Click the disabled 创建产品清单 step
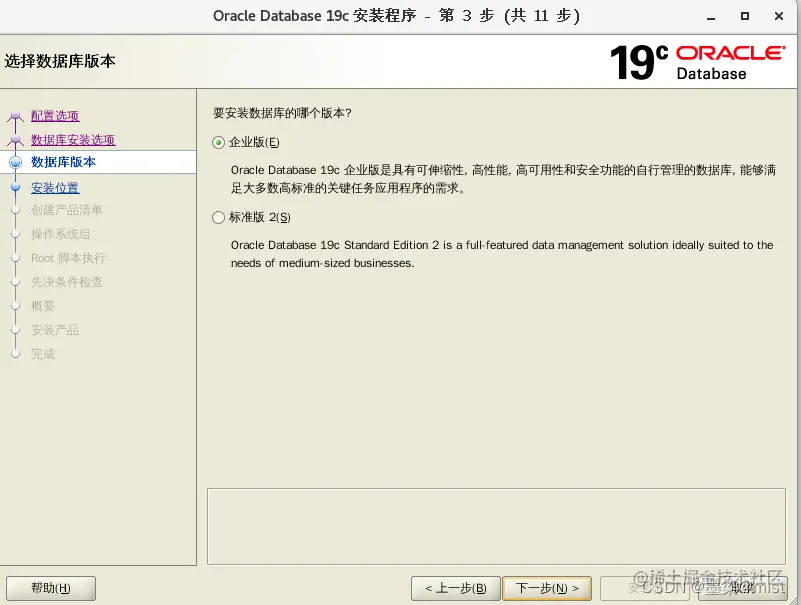Screen dimensions: 801x605 click(x=67, y=210)
